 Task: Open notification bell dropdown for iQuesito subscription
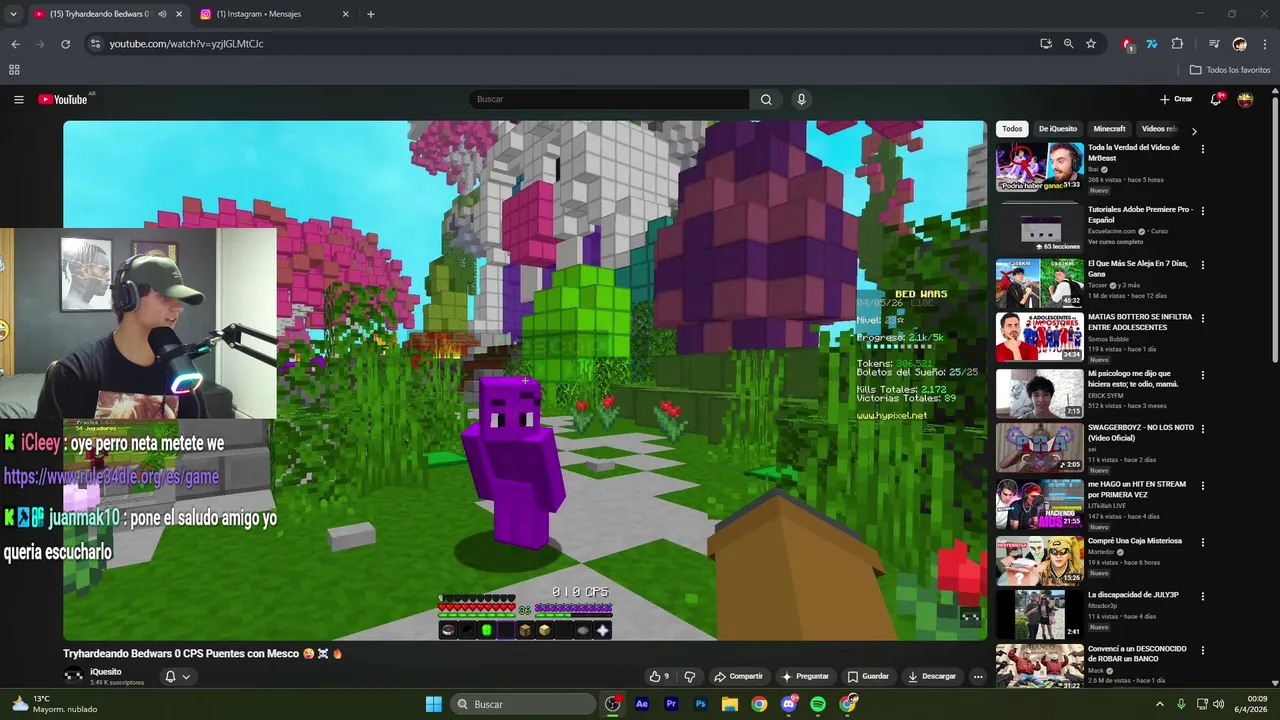(x=177, y=676)
